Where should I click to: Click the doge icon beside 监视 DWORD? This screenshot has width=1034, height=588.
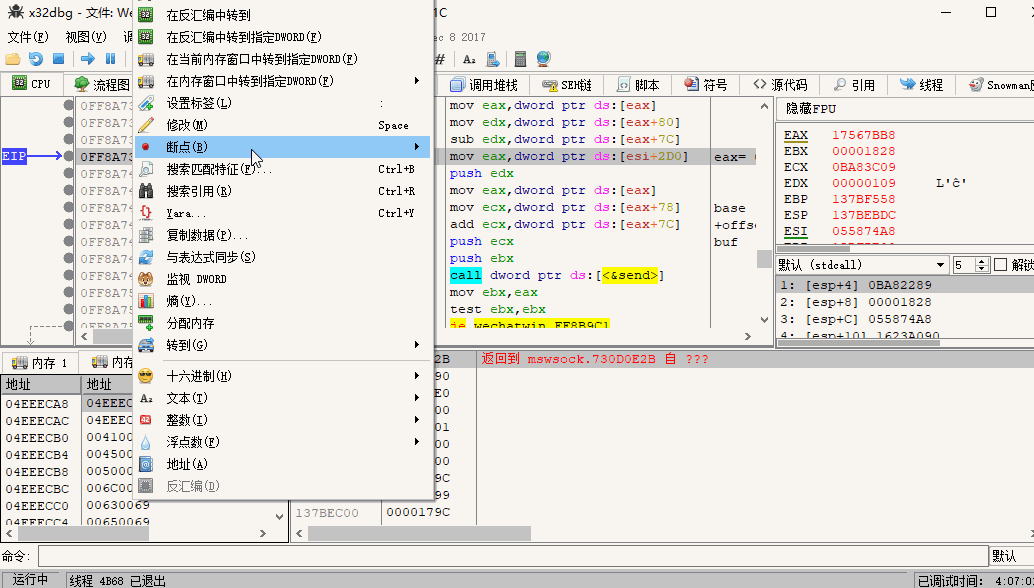146,279
